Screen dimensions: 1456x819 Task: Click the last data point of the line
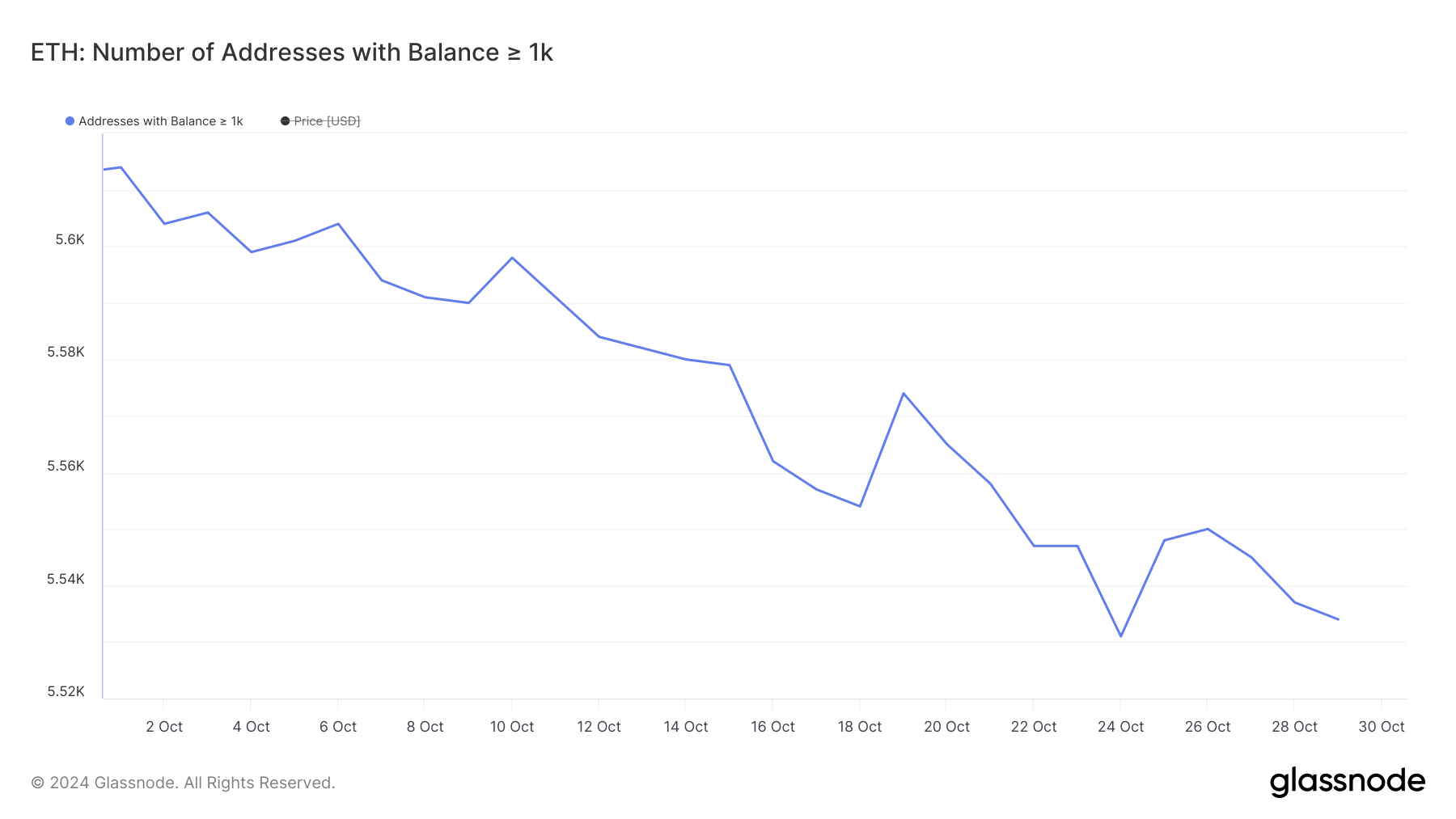click(x=1338, y=619)
